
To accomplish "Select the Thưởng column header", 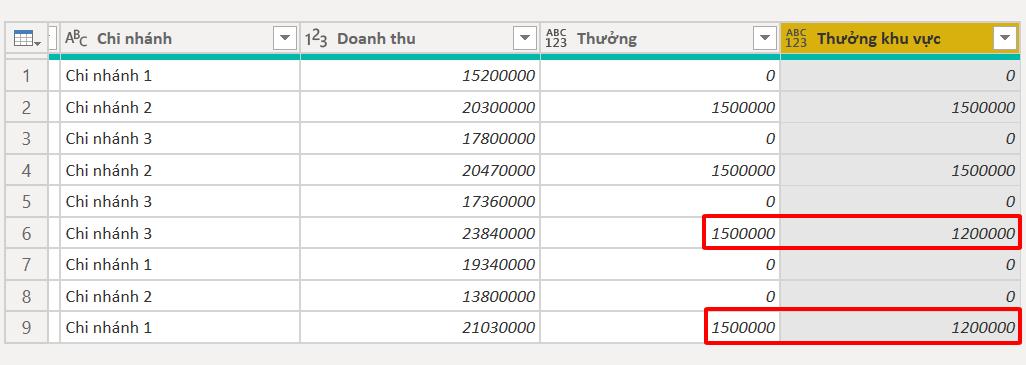I will tap(660, 39).
